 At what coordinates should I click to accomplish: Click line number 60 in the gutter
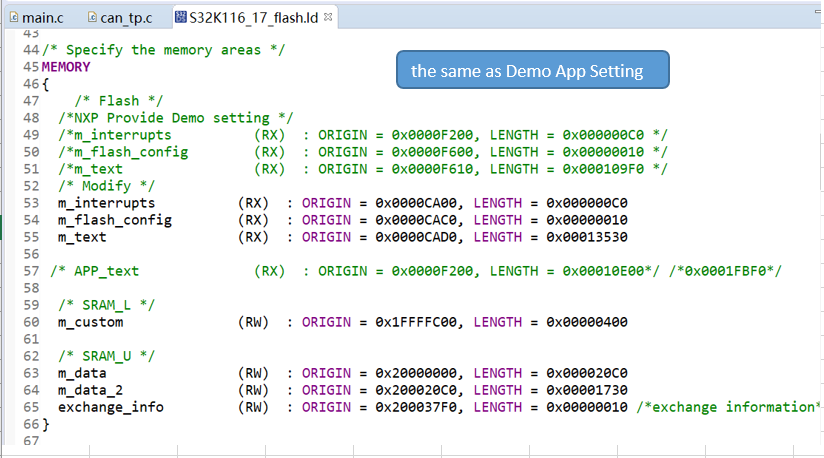pos(30,322)
